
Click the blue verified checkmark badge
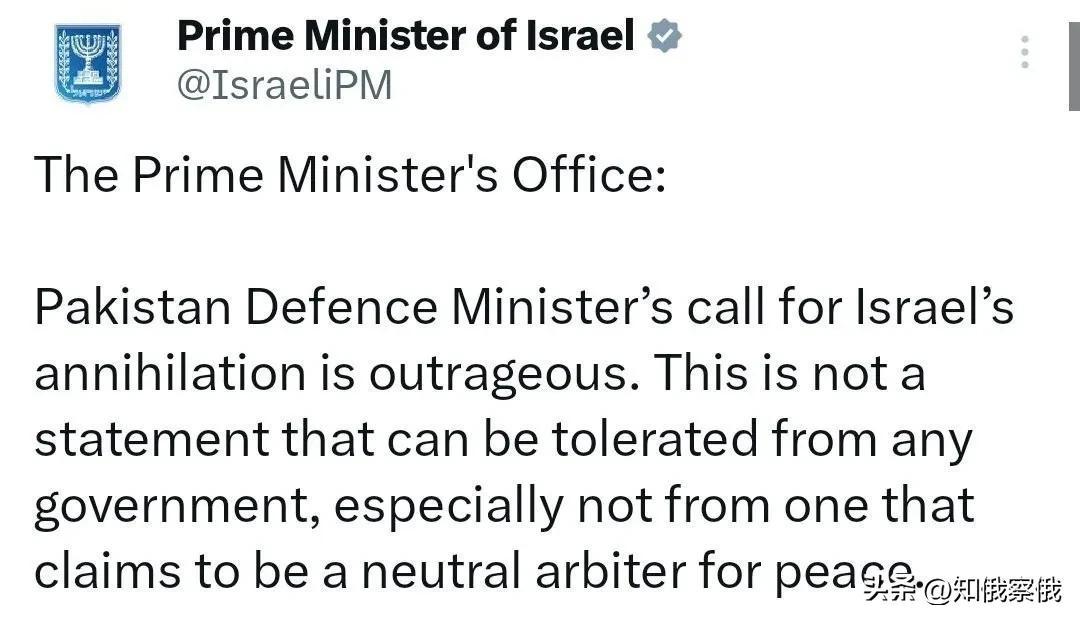point(665,37)
